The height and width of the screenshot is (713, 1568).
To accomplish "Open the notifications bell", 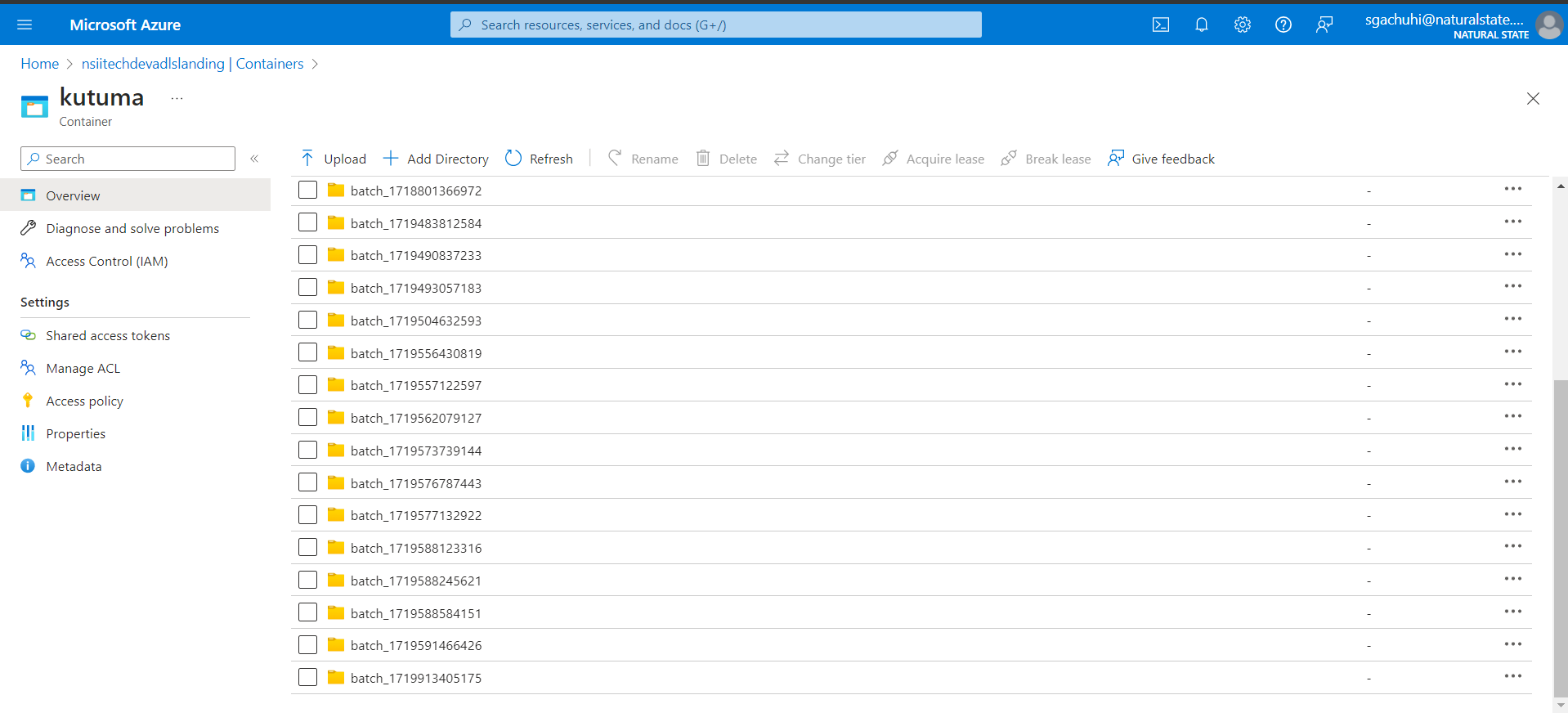I will (x=1202, y=25).
